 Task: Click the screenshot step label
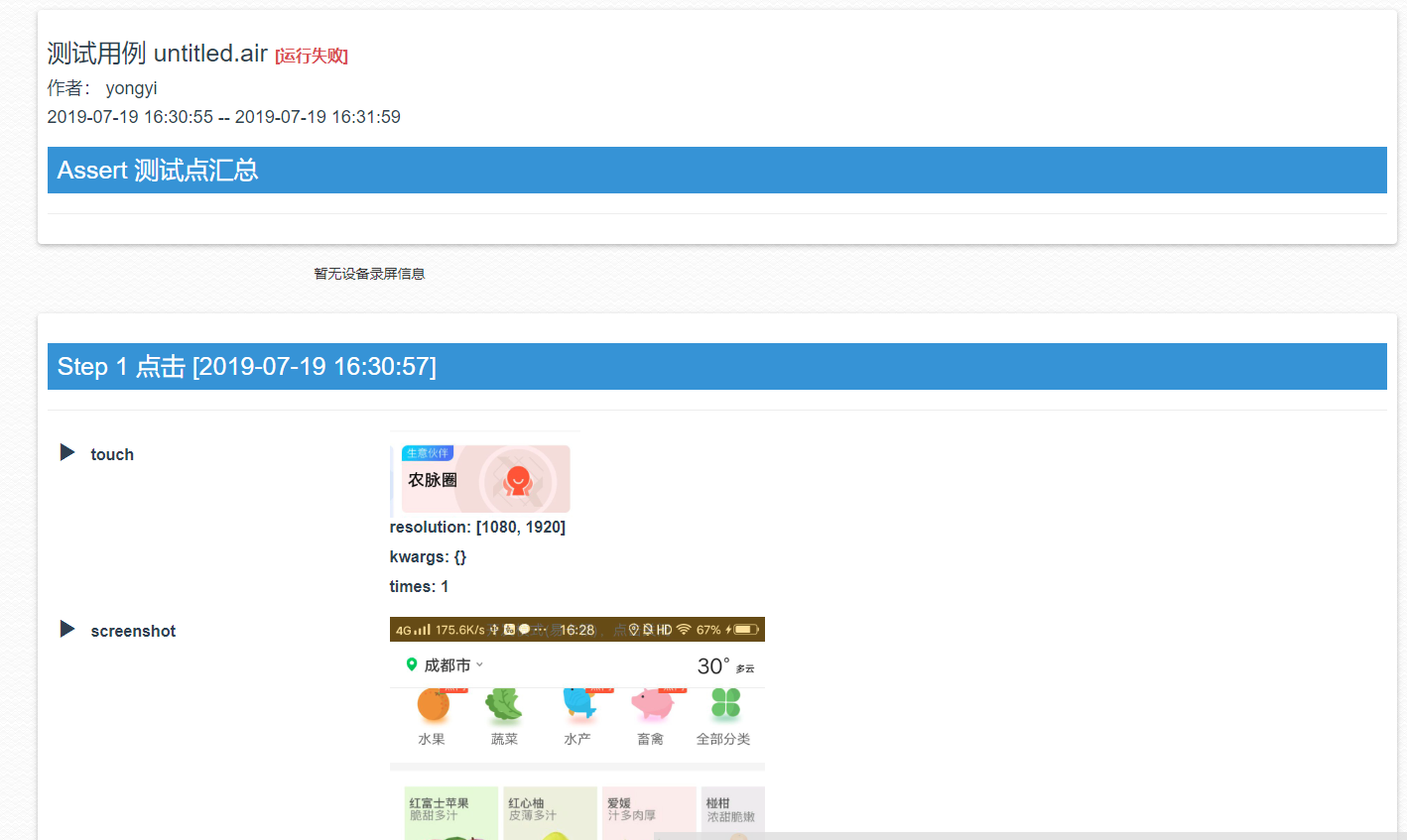point(133,631)
